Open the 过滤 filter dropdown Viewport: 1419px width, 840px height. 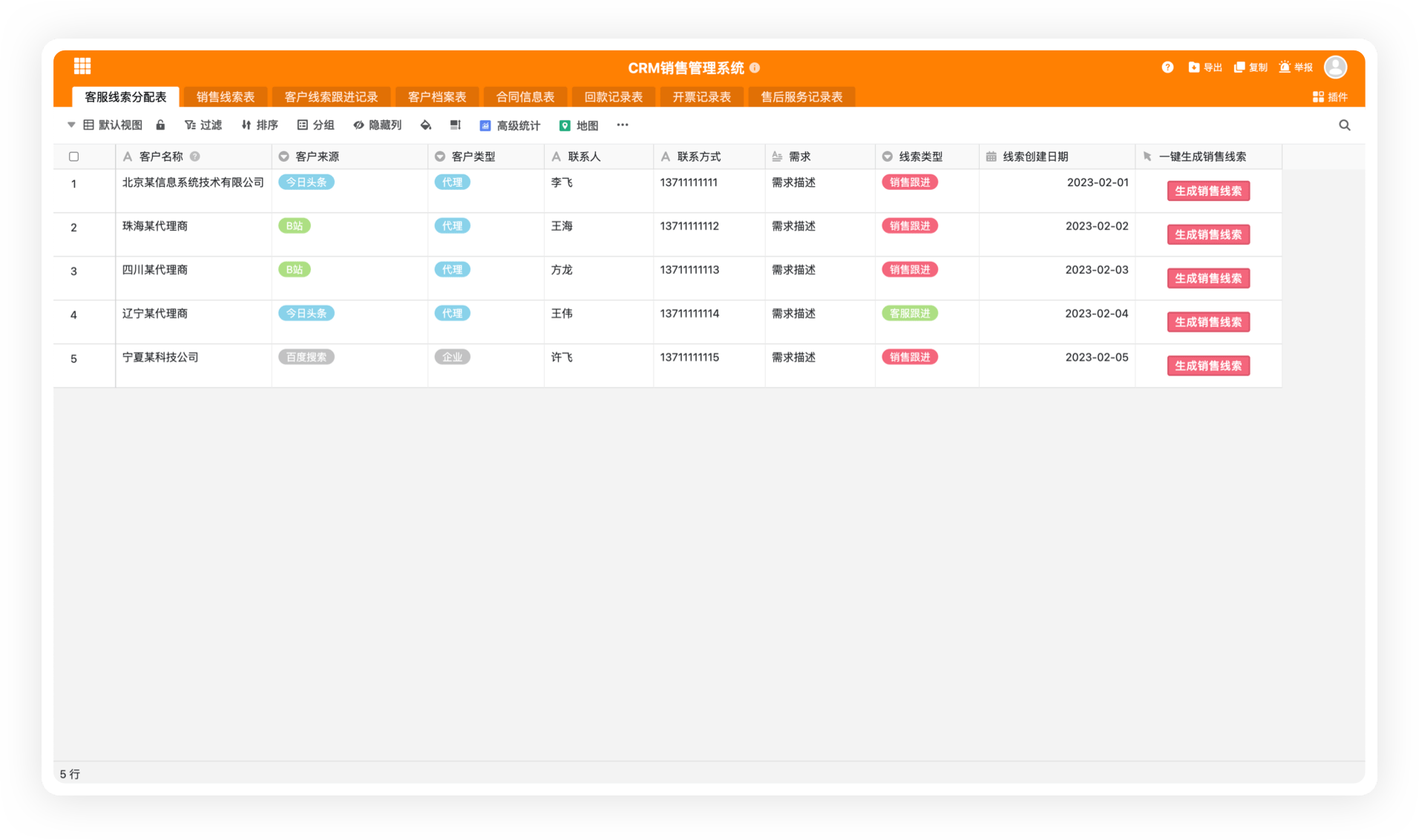(203, 125)
